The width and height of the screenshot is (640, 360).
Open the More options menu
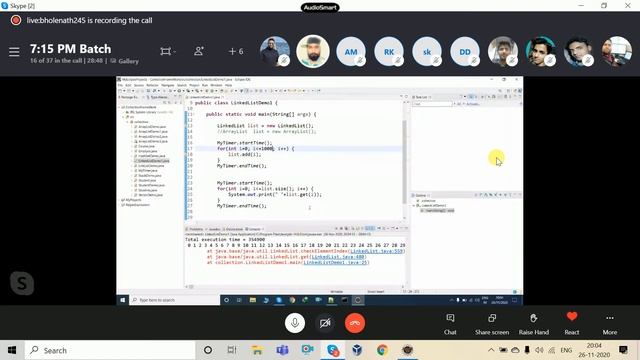pos(610,324)
